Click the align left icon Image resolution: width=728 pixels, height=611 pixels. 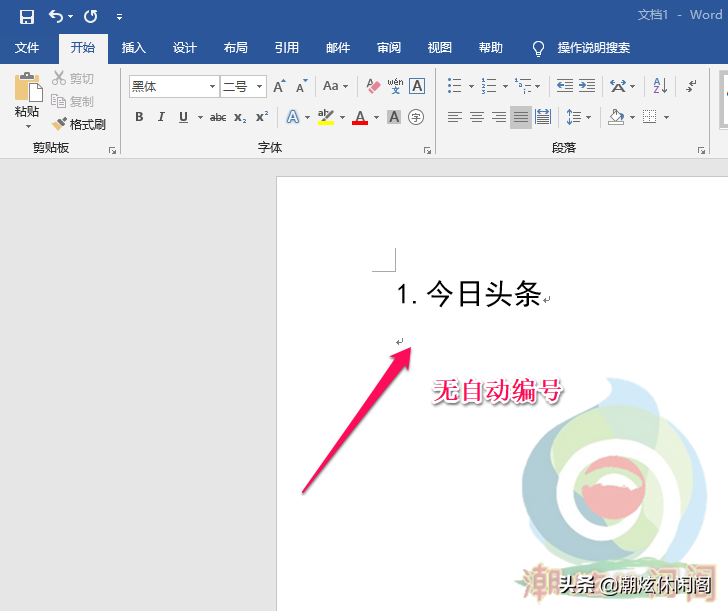point(455,117)
